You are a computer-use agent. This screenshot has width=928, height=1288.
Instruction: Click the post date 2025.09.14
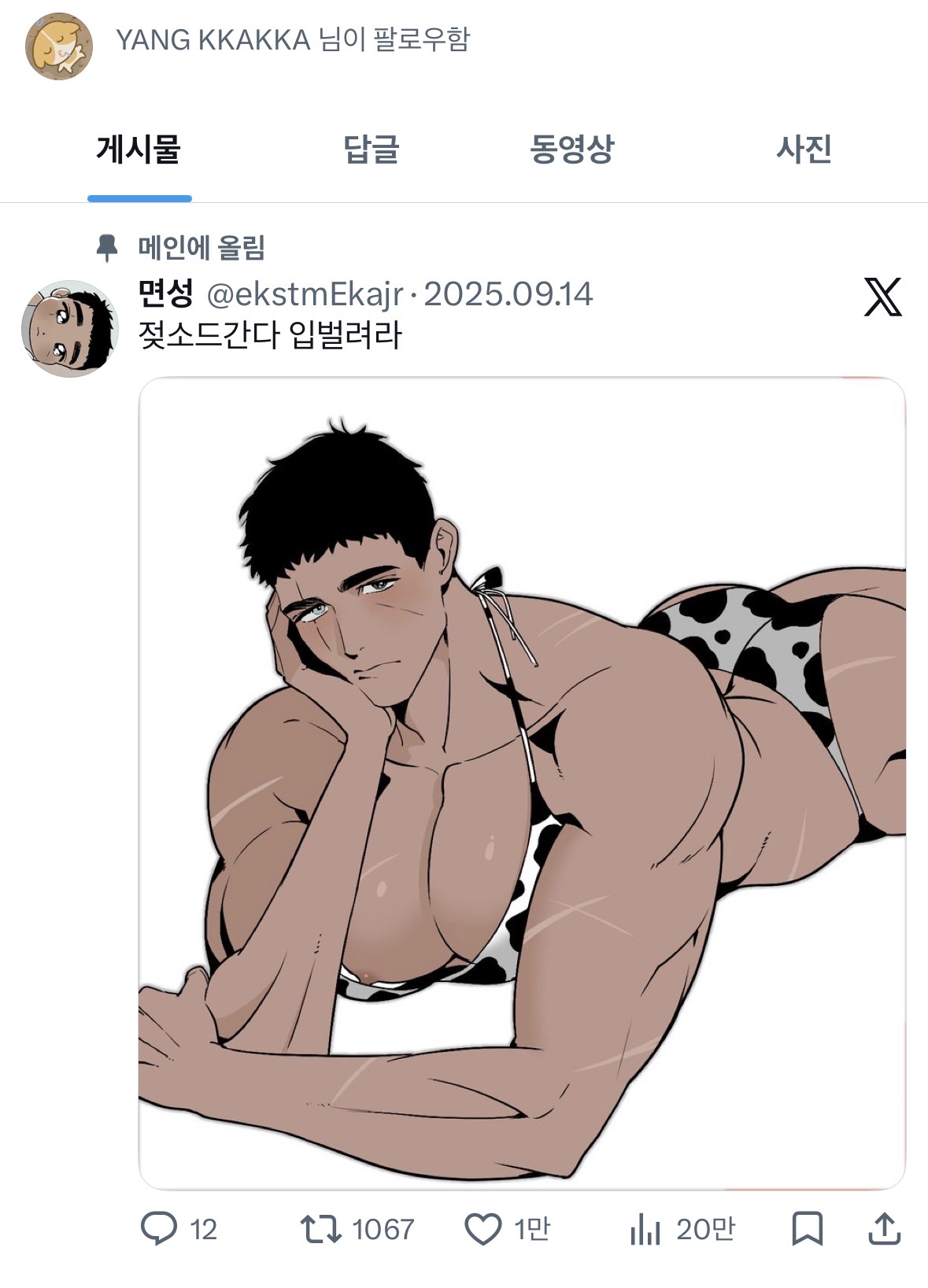point(508,294)
